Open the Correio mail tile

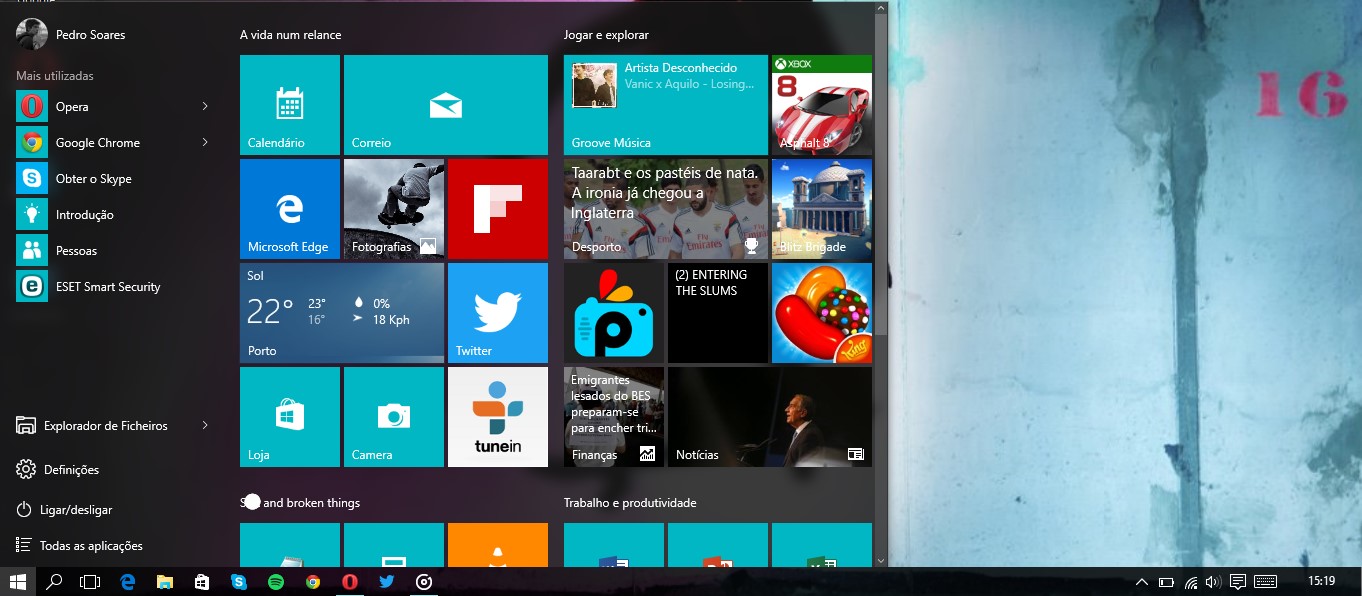pos(446,105)
